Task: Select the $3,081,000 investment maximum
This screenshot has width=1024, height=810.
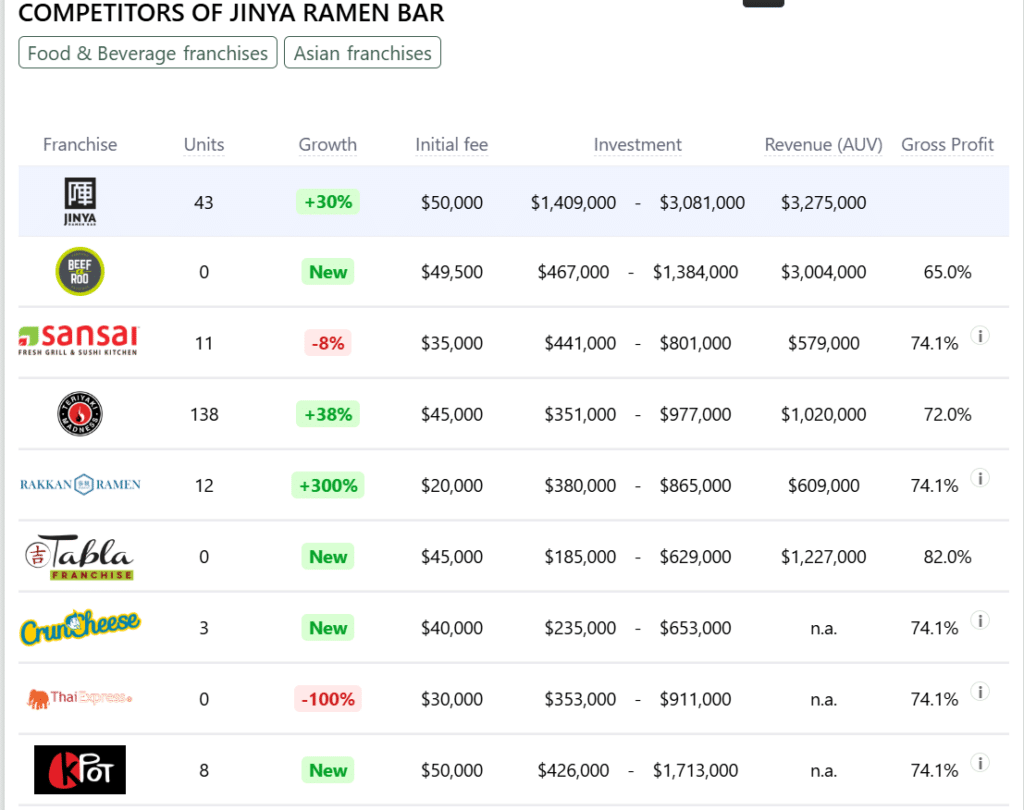Action: click(x=702, y=202)
